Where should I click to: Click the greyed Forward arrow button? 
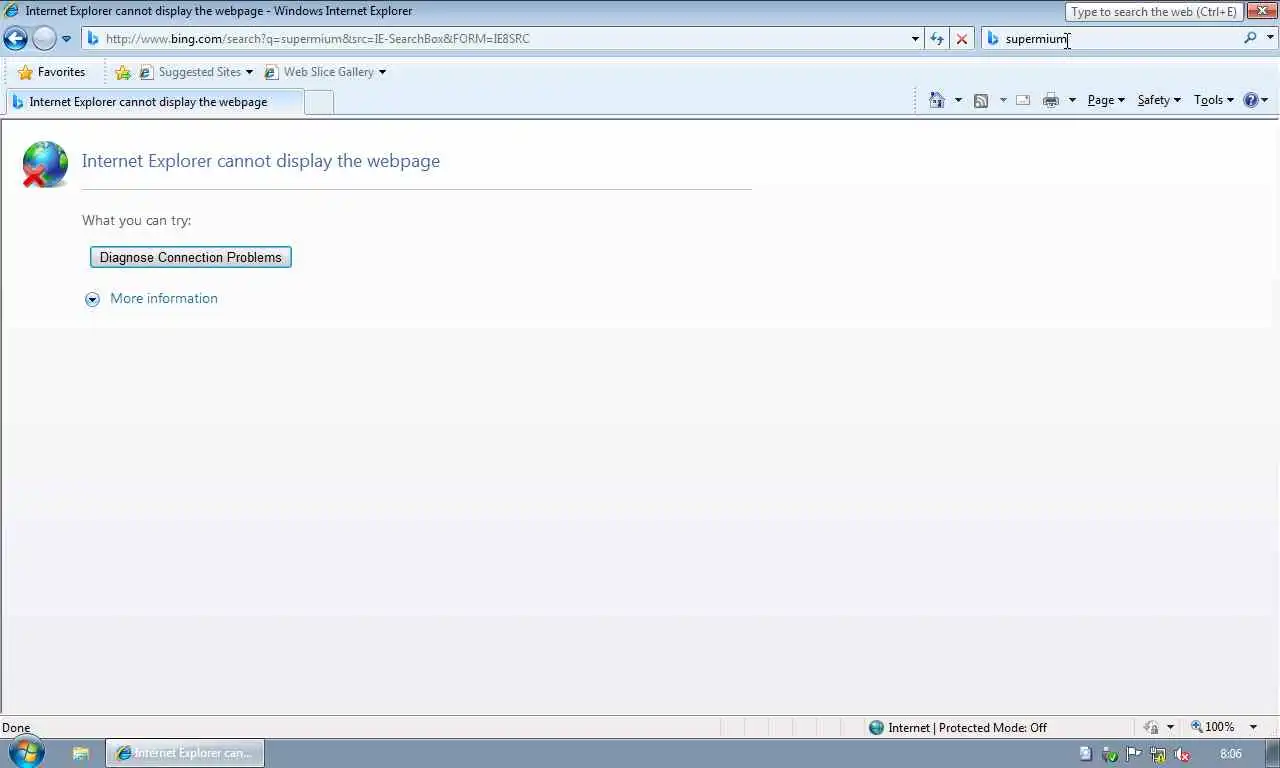[x=44, y=39]
